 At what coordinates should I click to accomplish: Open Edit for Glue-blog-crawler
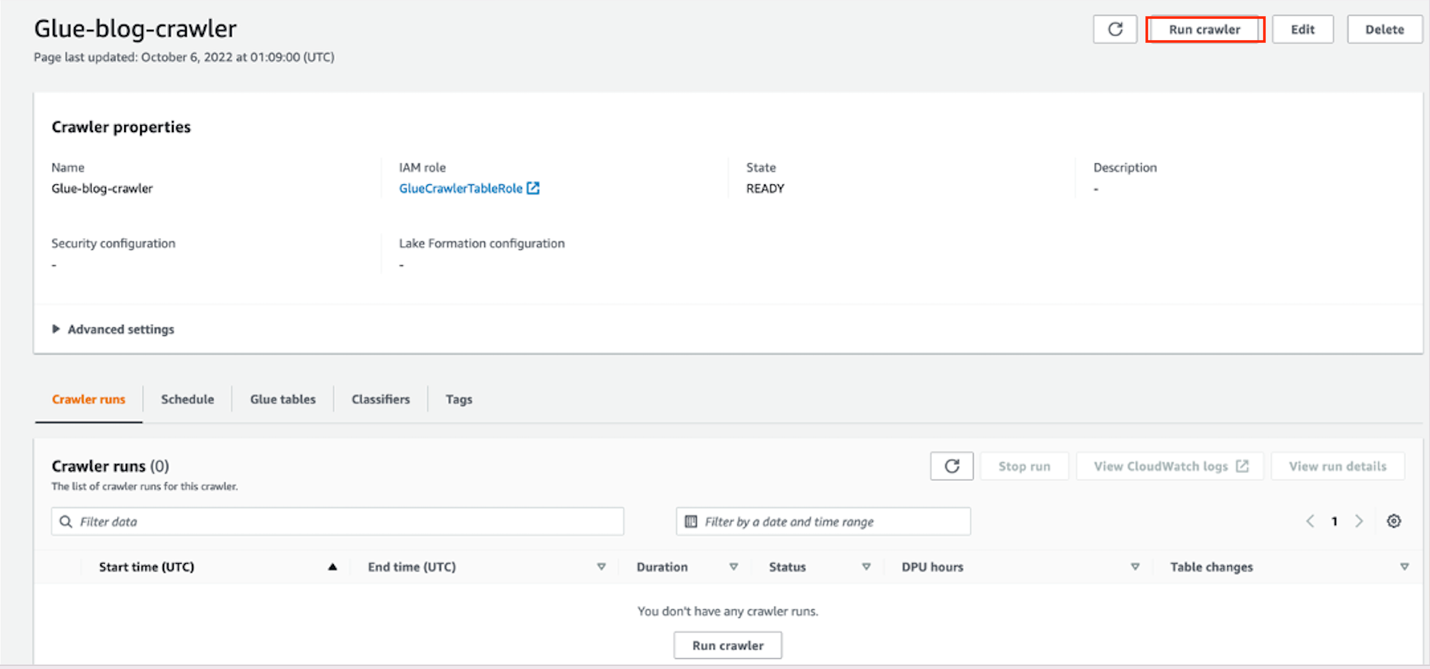click(1303, 29)
